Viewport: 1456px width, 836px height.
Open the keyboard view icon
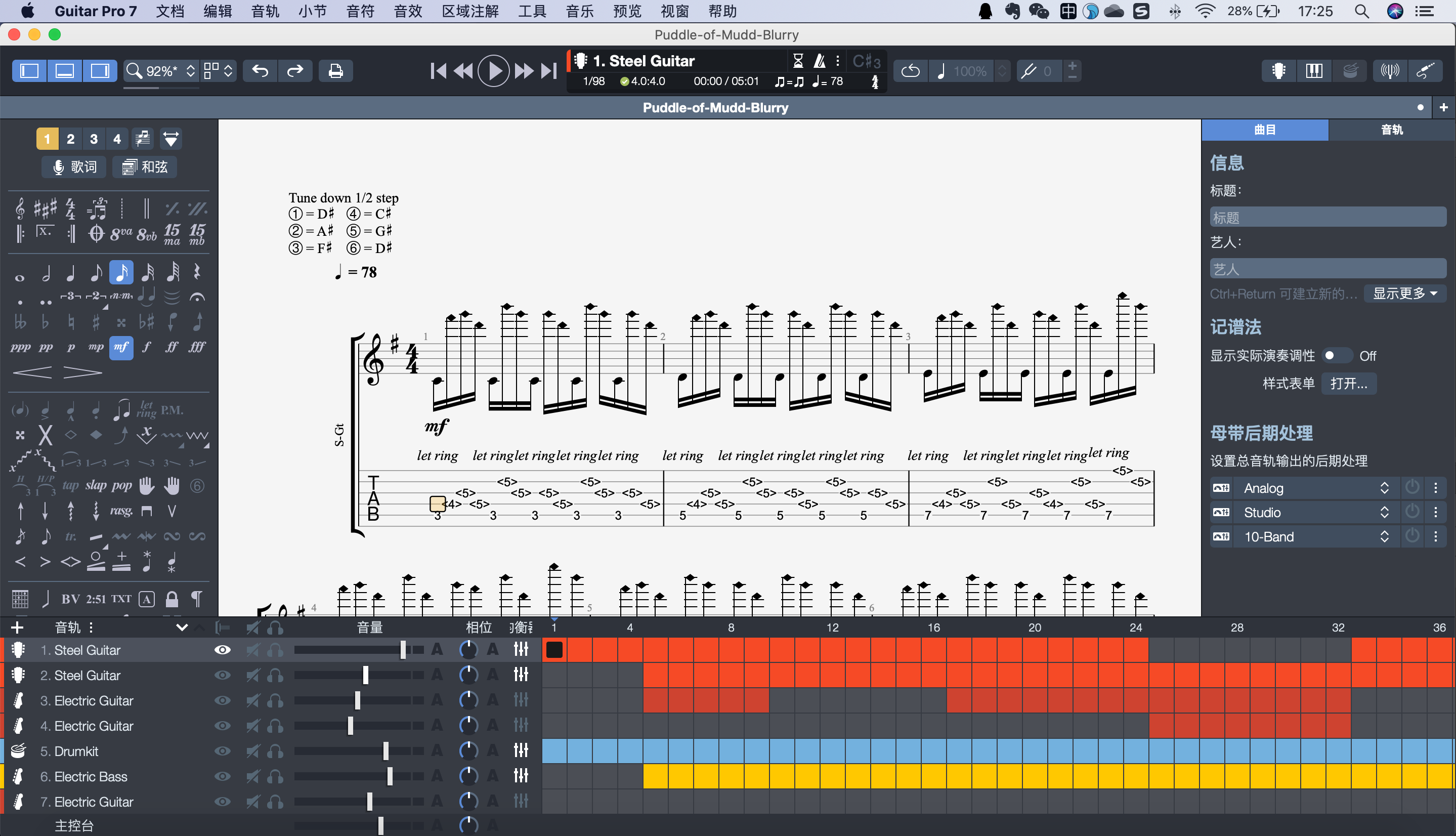coord(1314,71)
